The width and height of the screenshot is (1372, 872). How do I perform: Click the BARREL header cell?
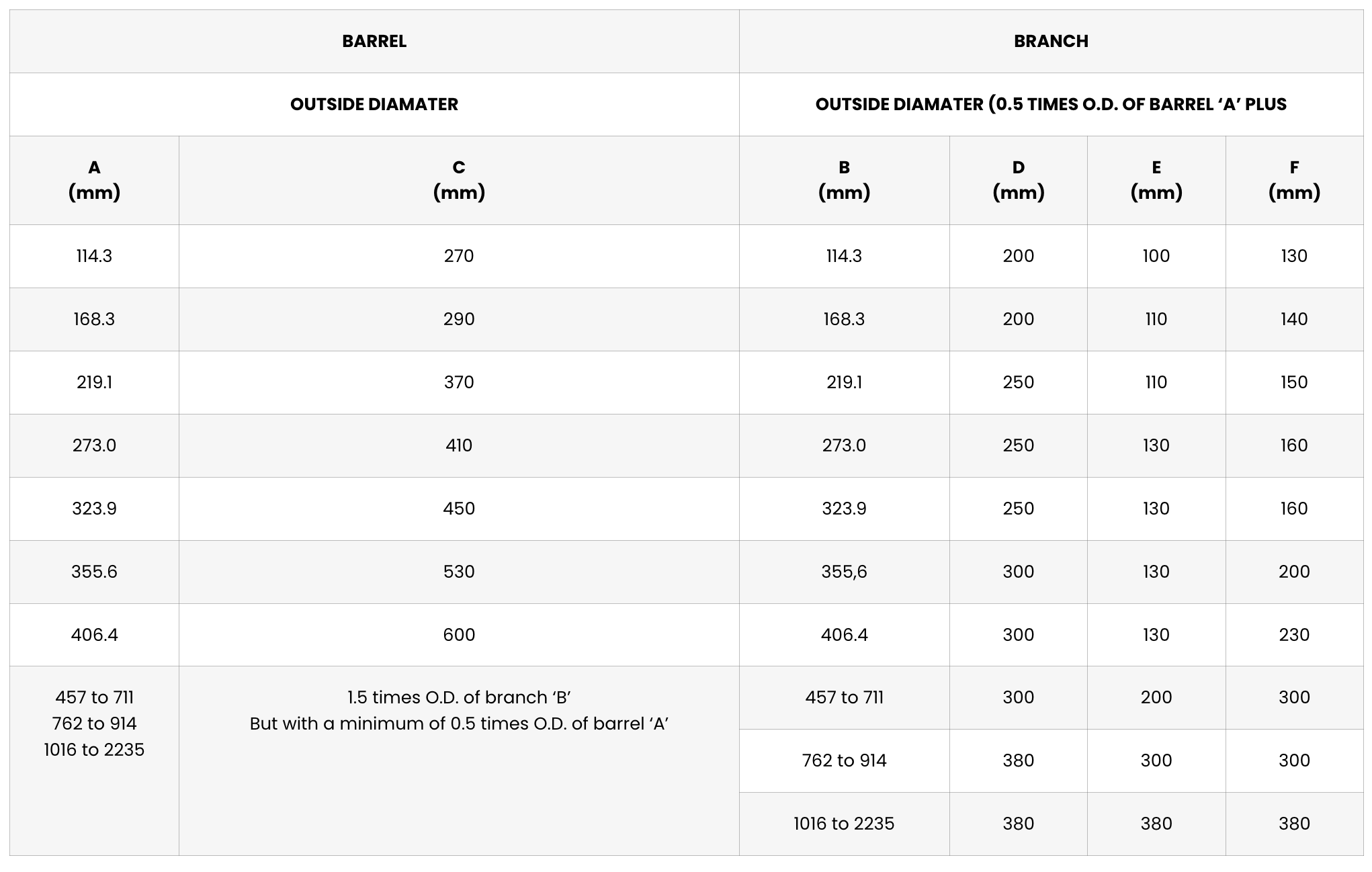(374, 41)
